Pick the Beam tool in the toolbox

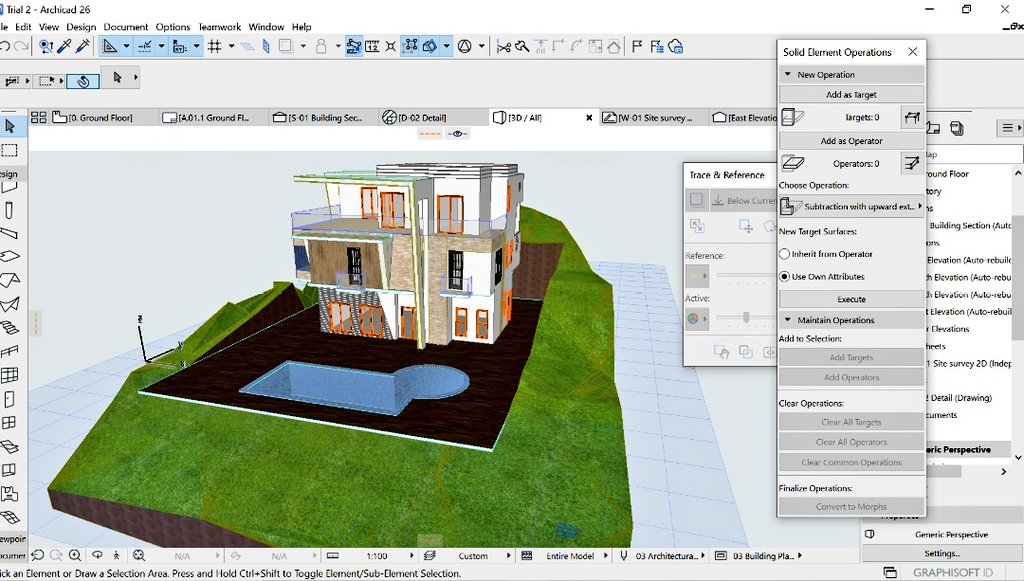coord(9,234)
